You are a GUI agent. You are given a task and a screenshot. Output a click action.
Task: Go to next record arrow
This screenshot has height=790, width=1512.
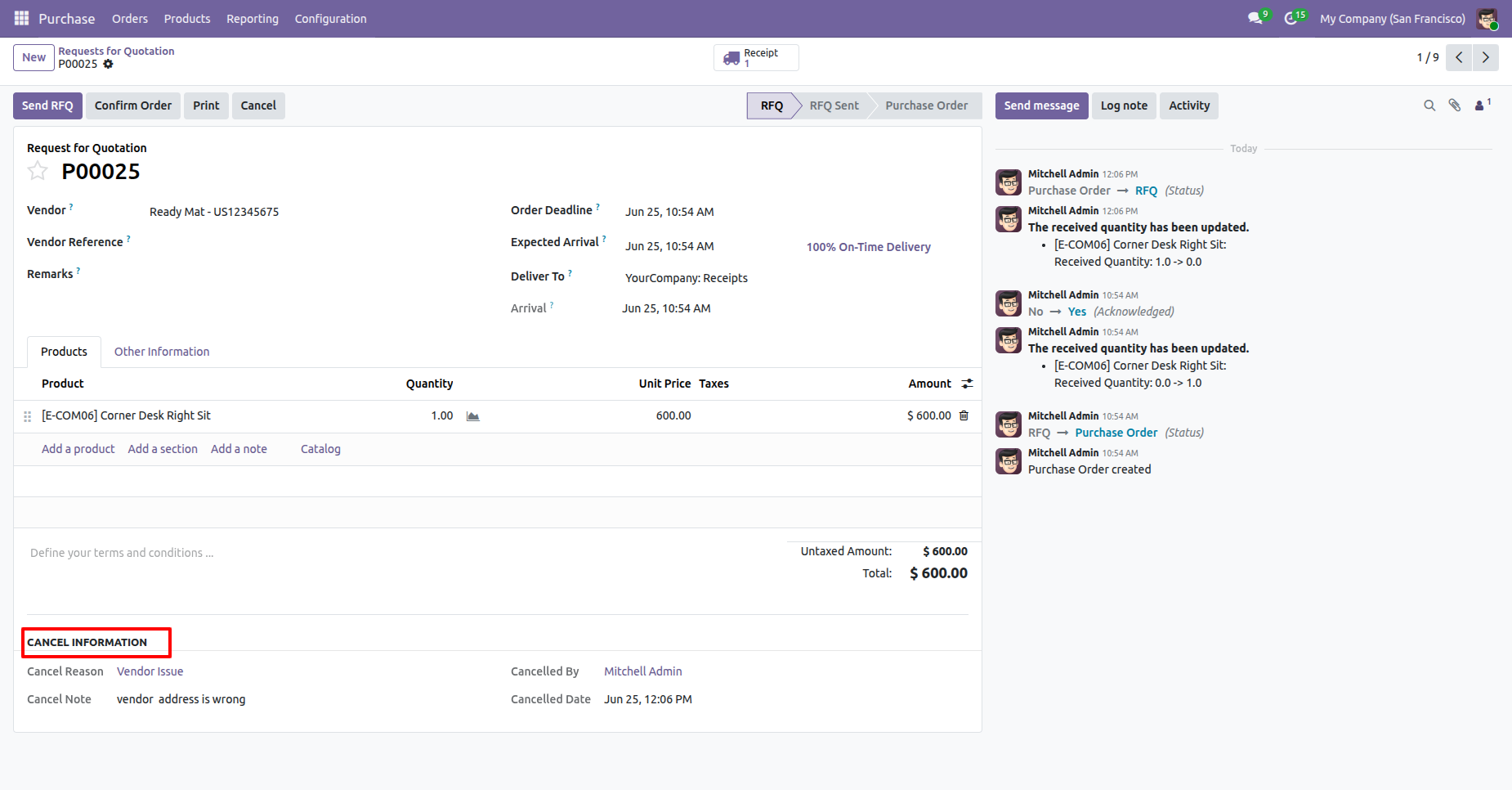(1486, 57)
